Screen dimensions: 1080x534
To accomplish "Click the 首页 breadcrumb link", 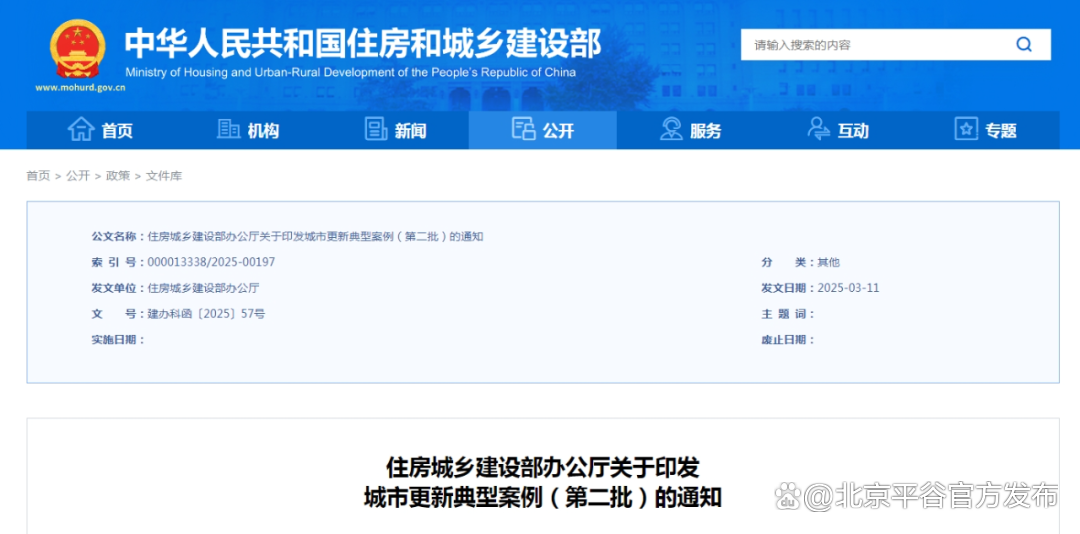I will pos(39,176).
